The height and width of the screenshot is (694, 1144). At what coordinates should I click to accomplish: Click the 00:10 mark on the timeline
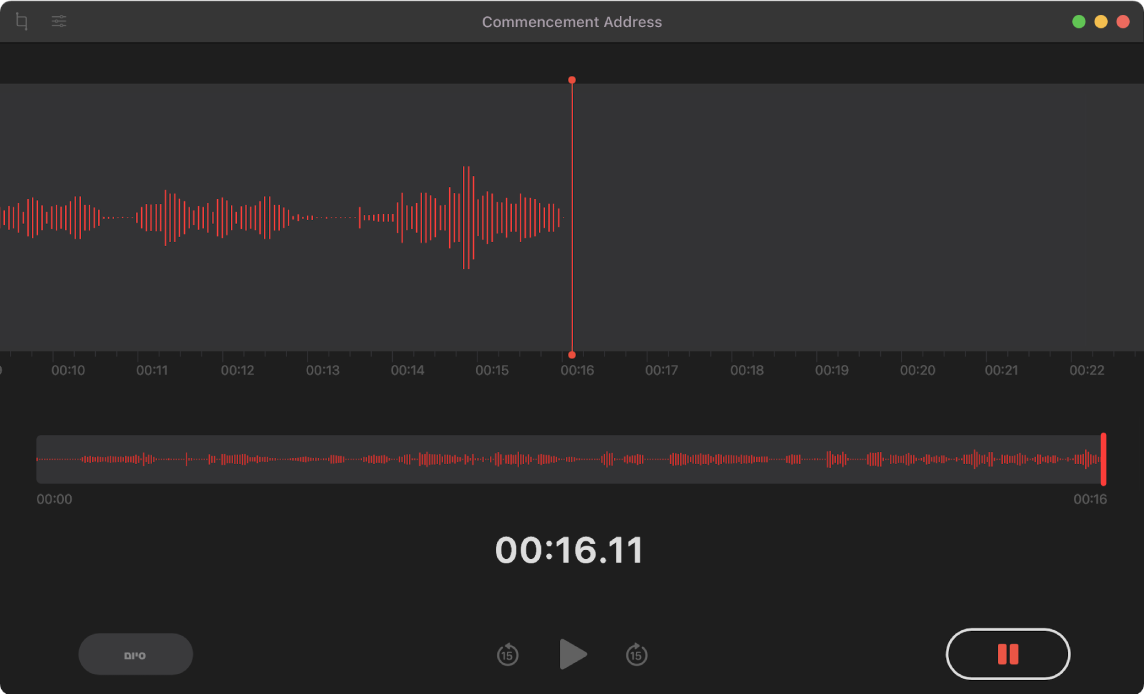tap(68, 370)
